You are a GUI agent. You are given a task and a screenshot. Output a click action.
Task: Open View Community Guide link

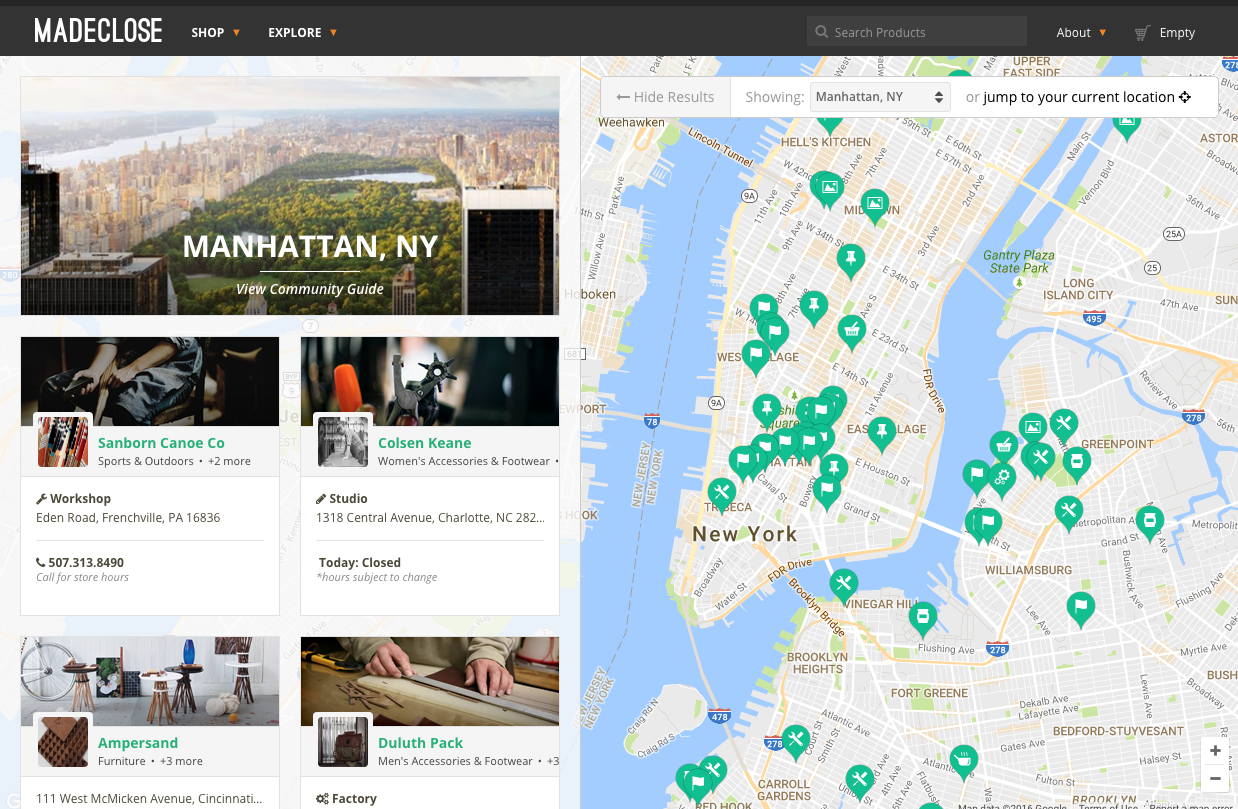pyautogui.click(x=310, y=289)
